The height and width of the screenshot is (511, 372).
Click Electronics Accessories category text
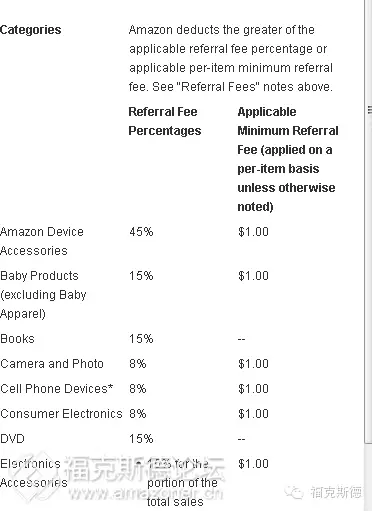click(x=34, y=473)
